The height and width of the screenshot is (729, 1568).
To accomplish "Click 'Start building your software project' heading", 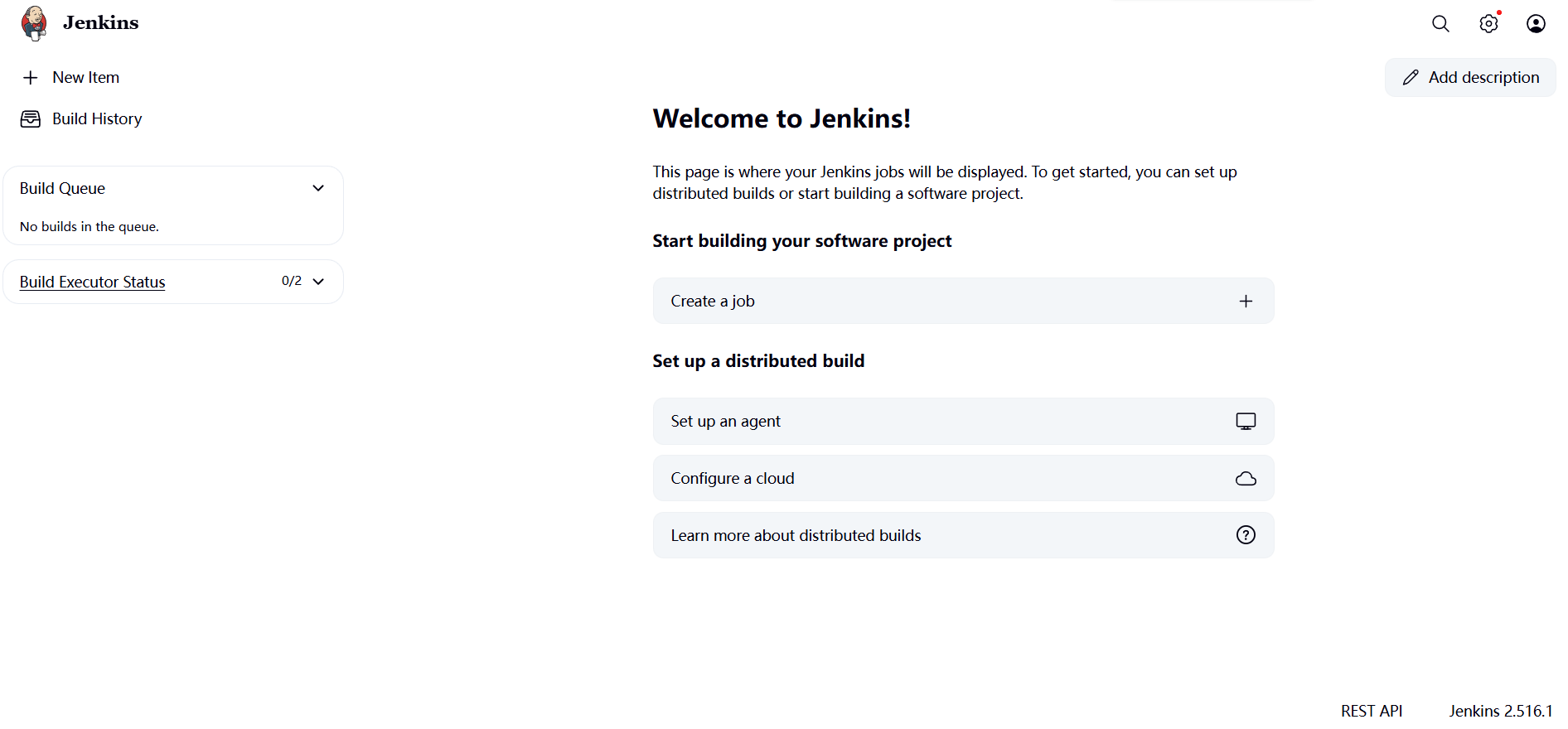I will 801,242.
